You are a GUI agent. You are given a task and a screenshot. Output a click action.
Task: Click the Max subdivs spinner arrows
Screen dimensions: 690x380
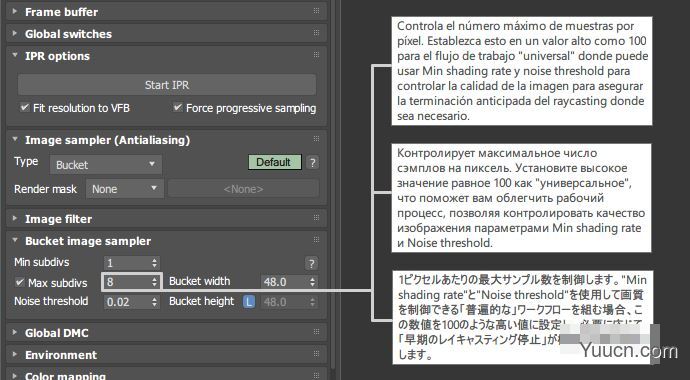click(154, 281)
